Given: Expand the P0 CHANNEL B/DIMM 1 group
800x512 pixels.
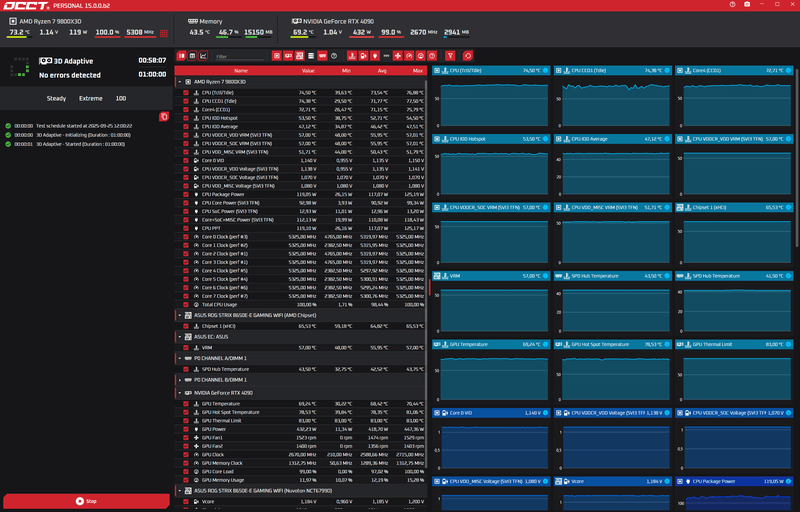Looking at the screenshot, I should (x=180, y=380).
